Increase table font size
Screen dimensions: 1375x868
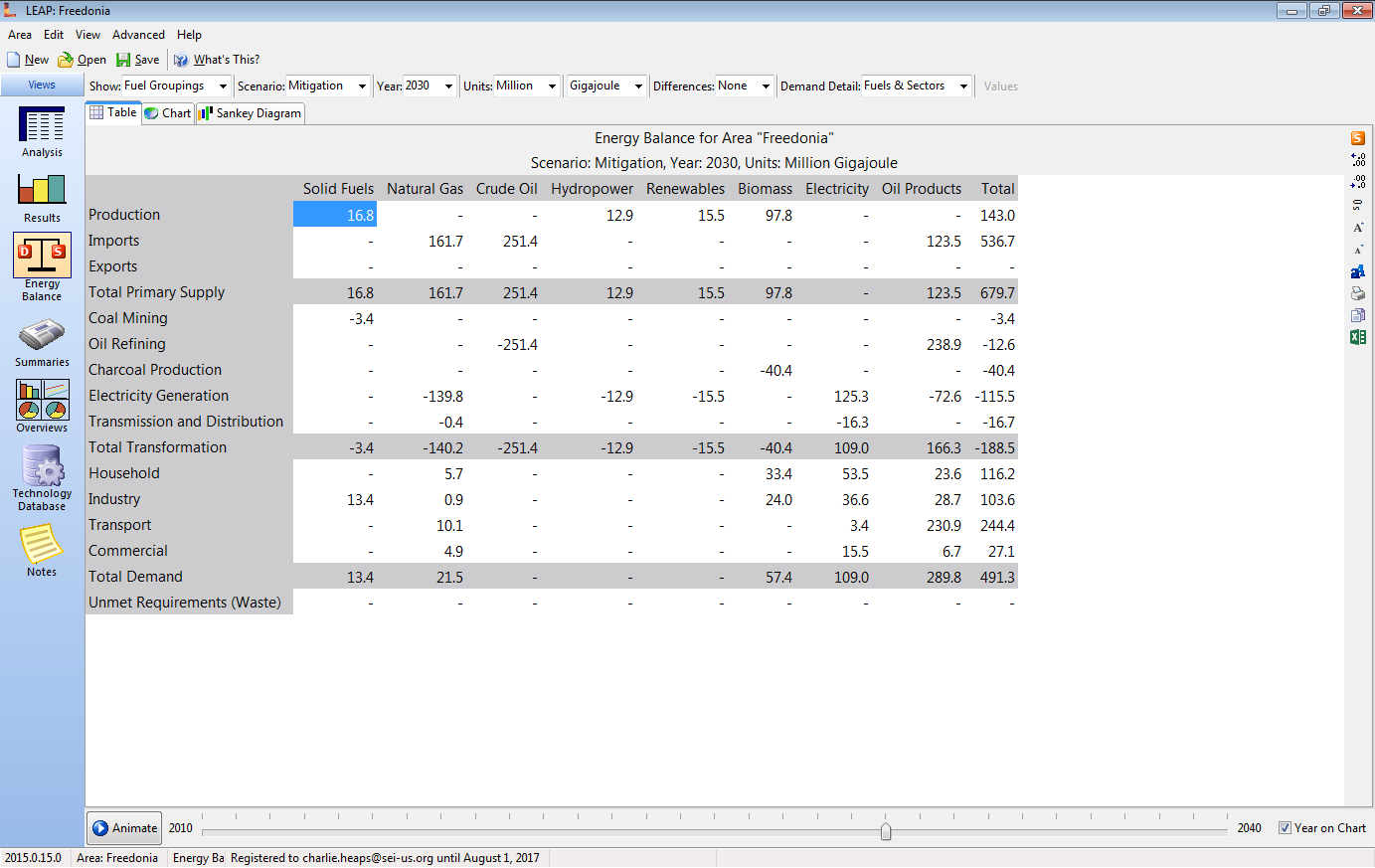1358,227
